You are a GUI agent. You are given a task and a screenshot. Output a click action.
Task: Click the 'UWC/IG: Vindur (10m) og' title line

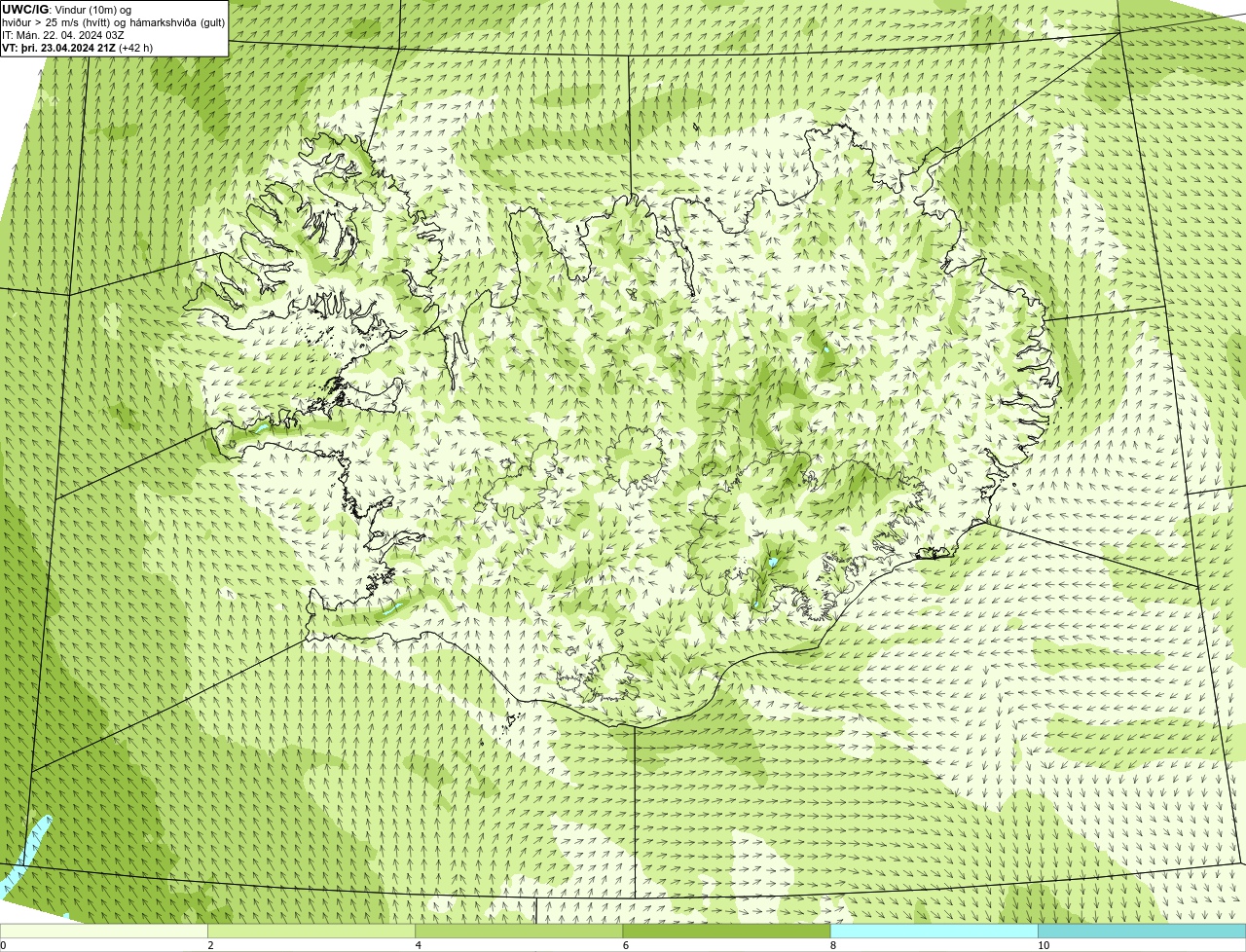pos(66,9)
